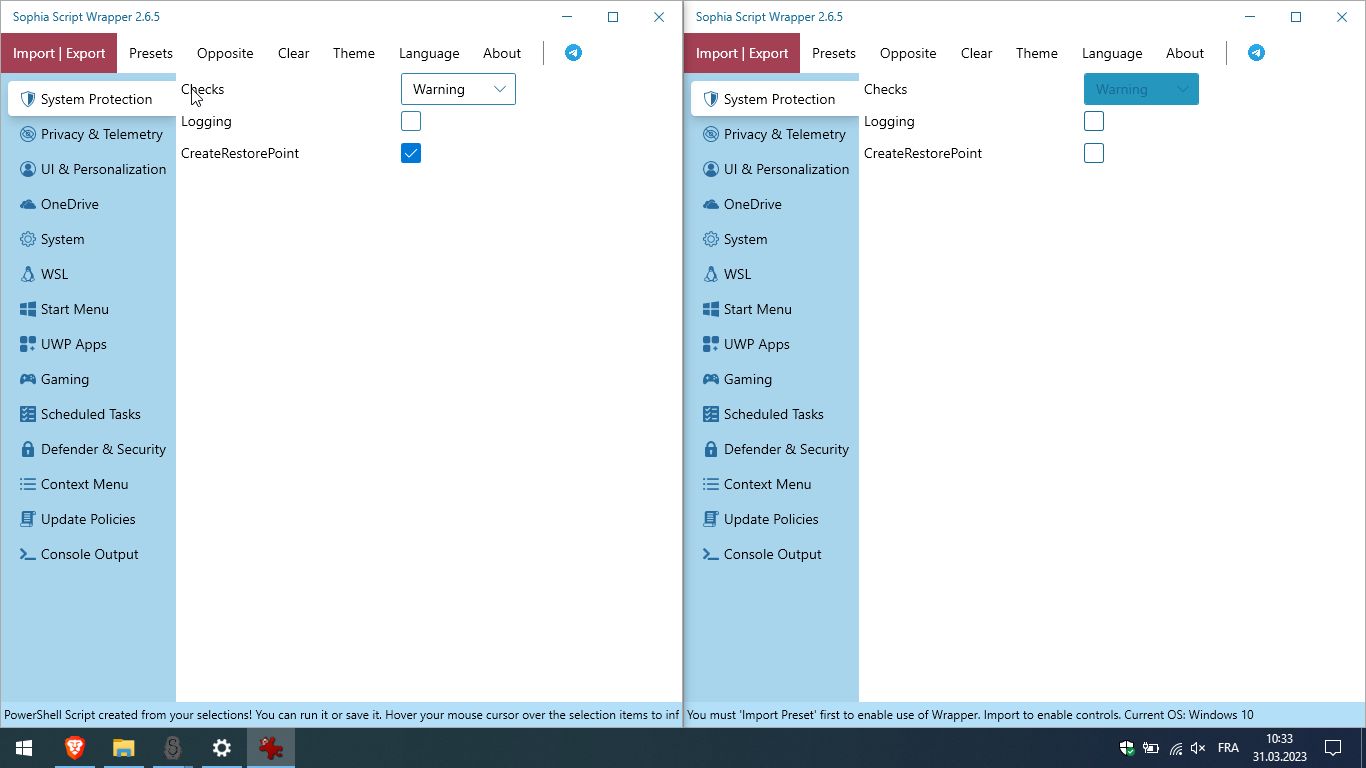Open the Privacy & Telemetry section

[102, 134]
